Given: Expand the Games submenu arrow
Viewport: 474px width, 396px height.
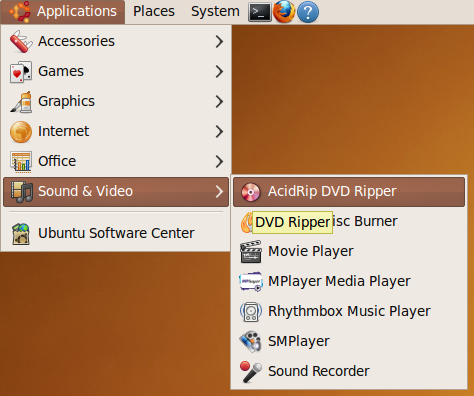Looking at the screenshot, I should coord(219,71).
